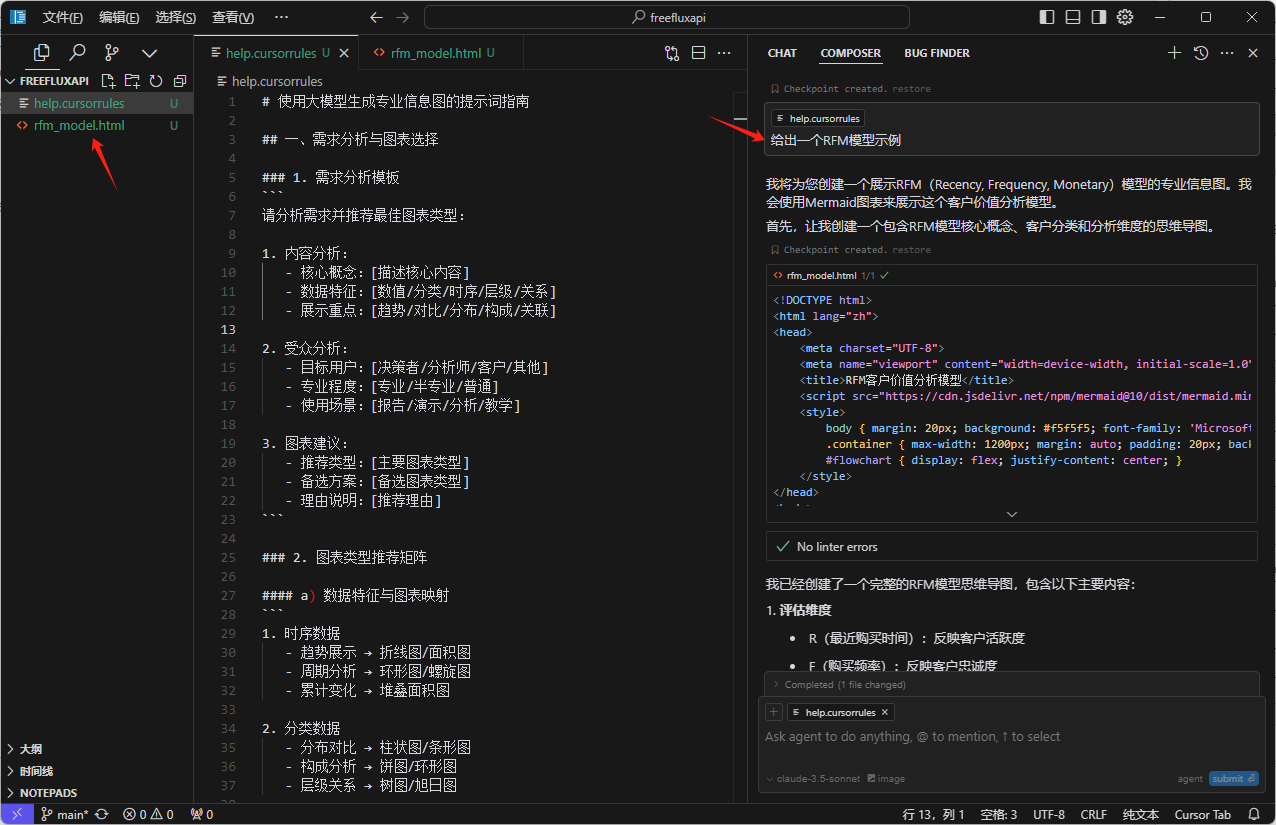The image size is (1276, 825).
Task: Open the 查看(V) menu
Action: coord(233,17)
